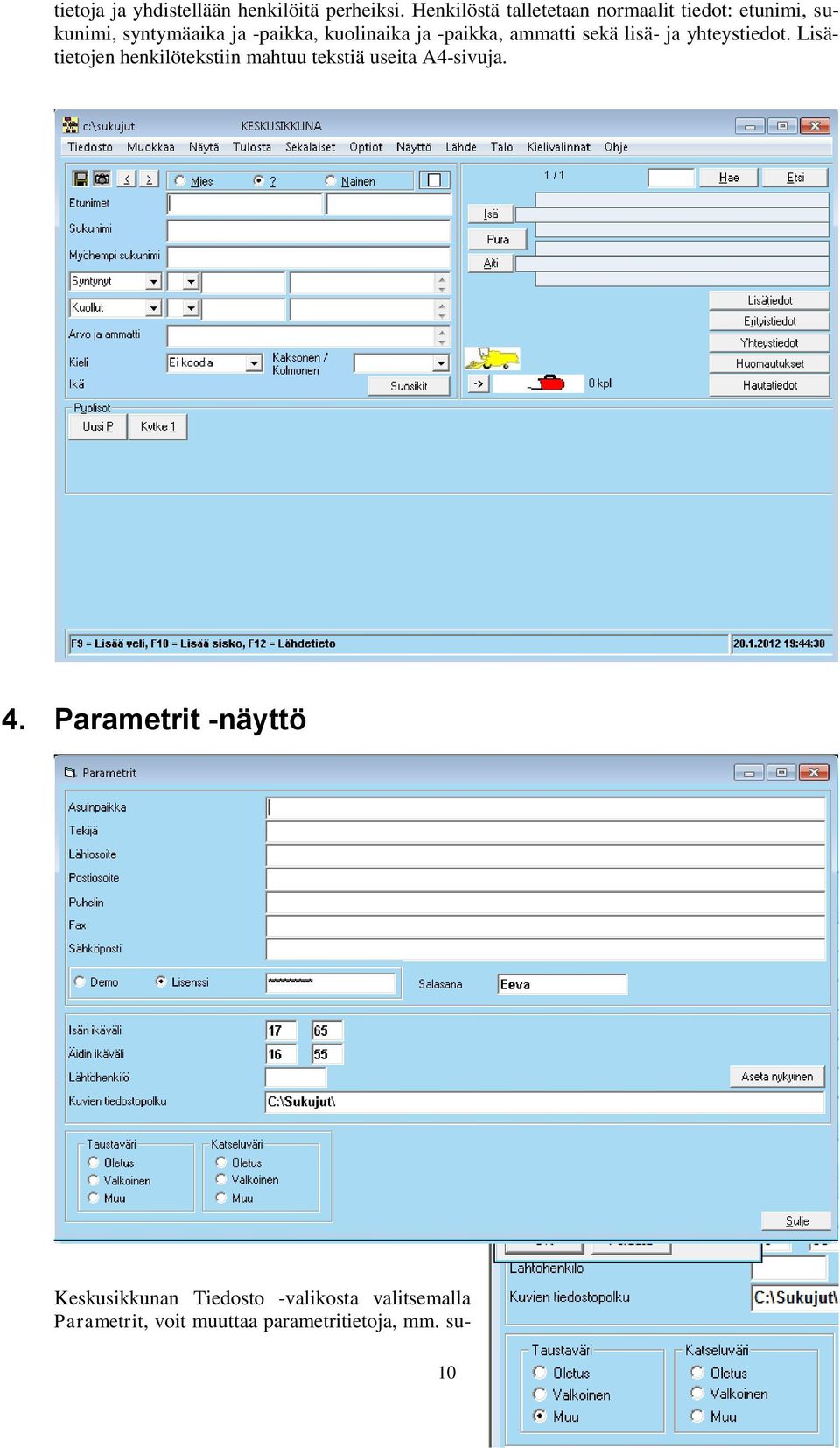The image size is (840, 1448).
Task: Open the small dropdown right of Syntynyt
Action: tap(192, 282)
